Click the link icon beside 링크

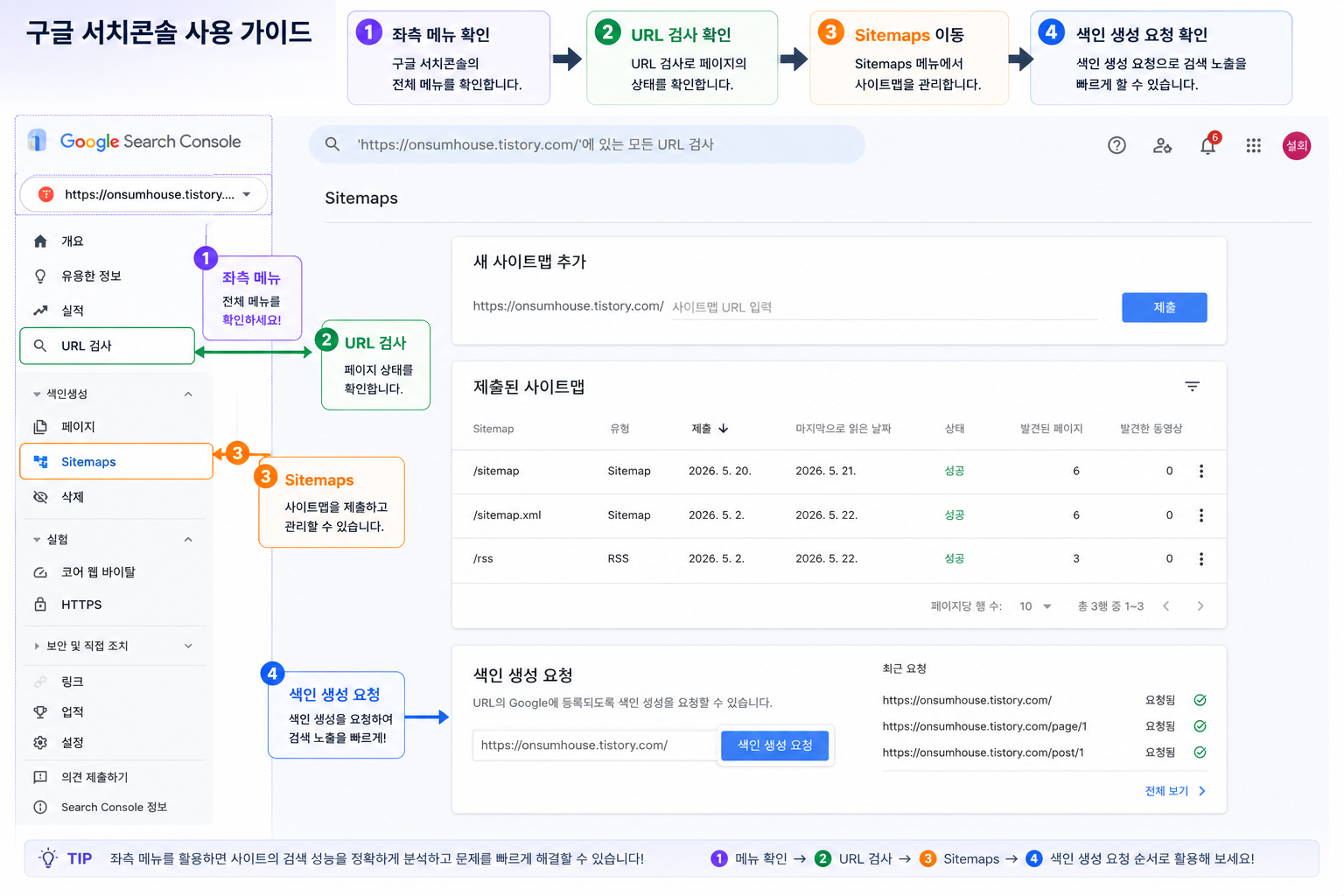pyautogui.click(x=40, y=682)
